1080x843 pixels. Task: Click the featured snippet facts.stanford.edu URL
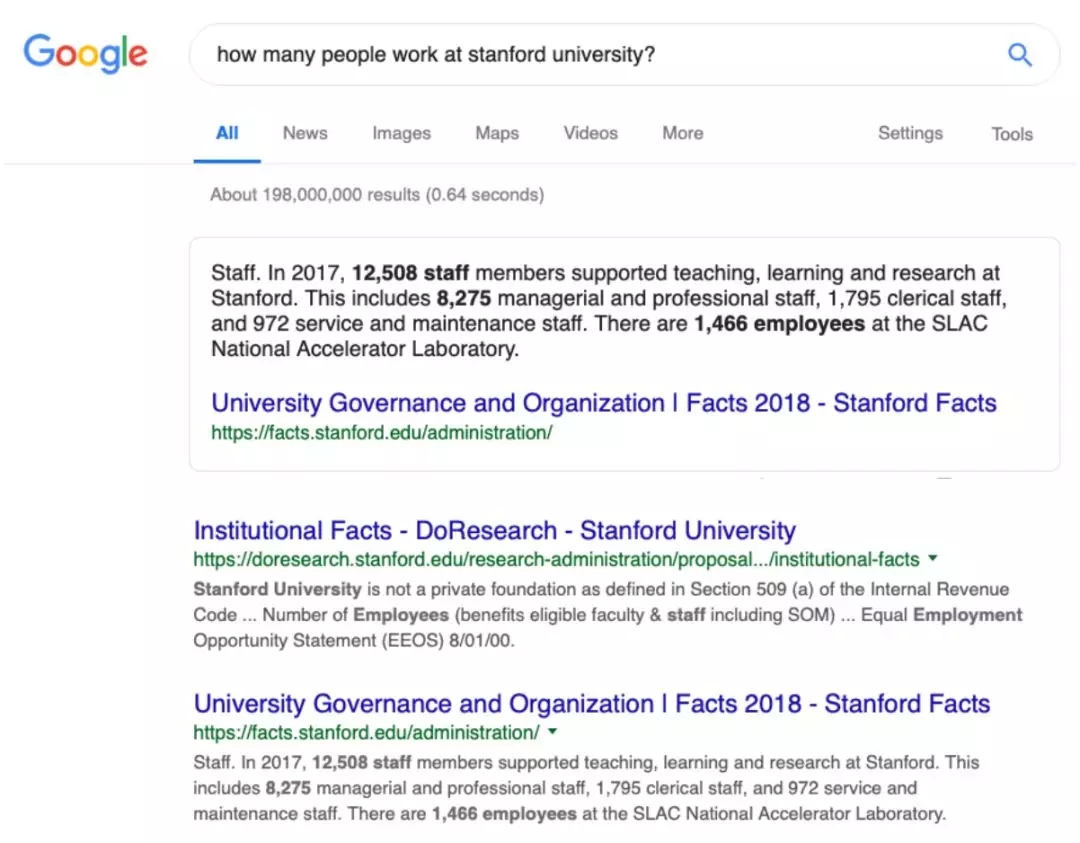tap(382, 433)
